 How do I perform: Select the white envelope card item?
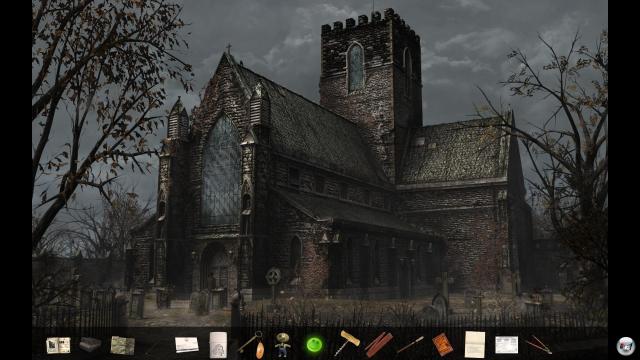click(187, 344)
